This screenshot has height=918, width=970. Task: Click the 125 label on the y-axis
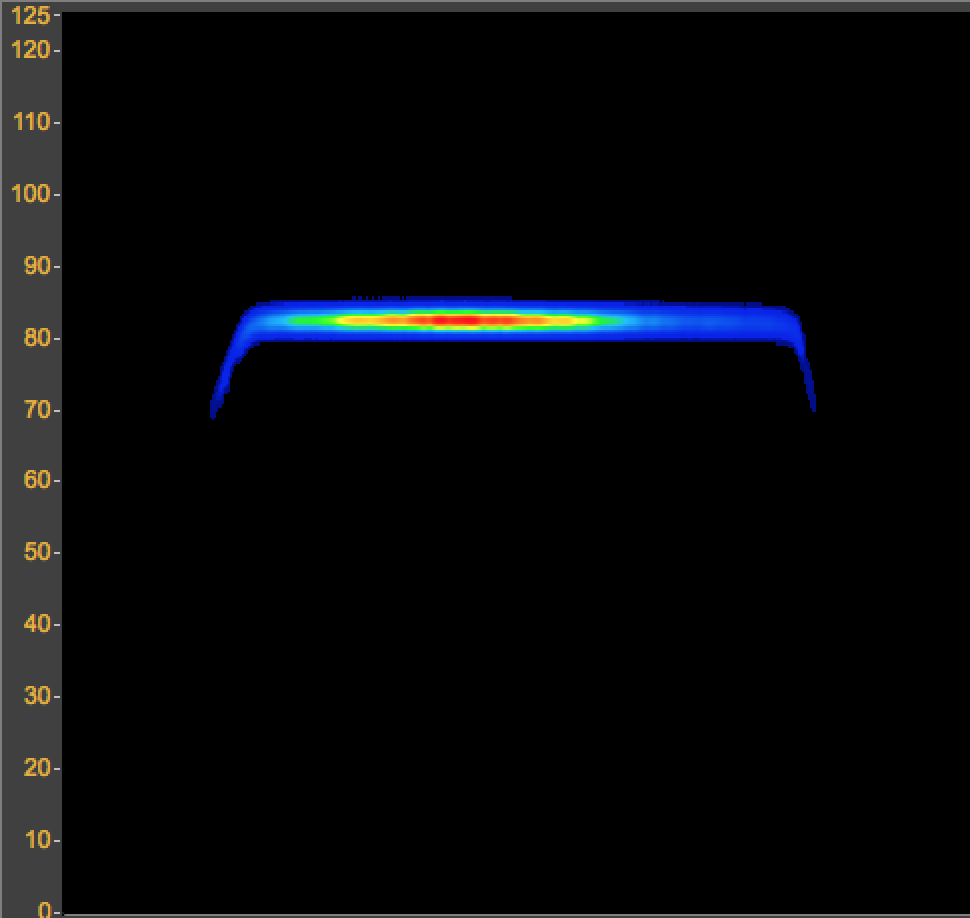(30, 15)
